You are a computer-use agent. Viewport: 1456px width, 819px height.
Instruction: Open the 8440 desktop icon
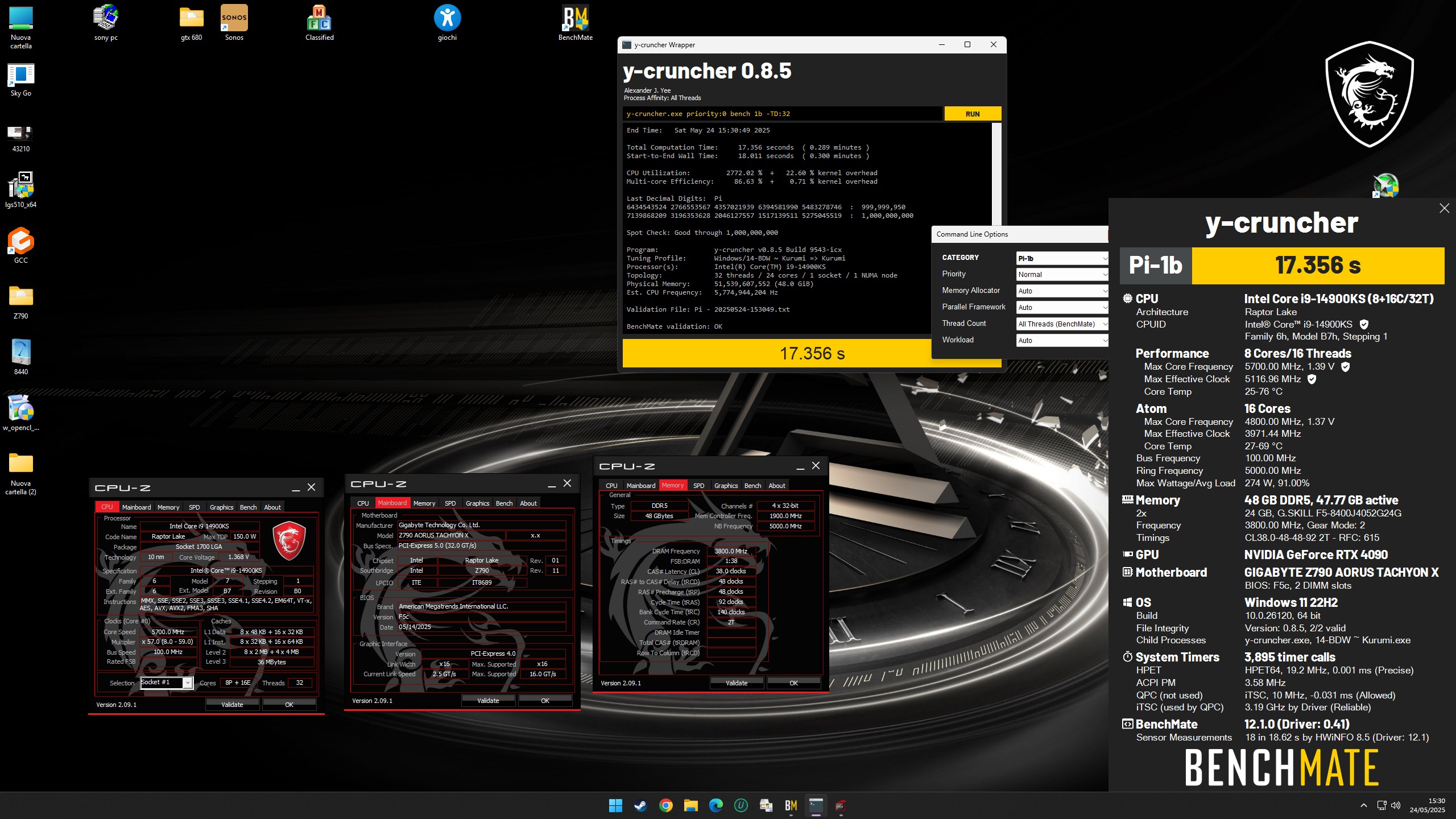(x=21, y=357)
